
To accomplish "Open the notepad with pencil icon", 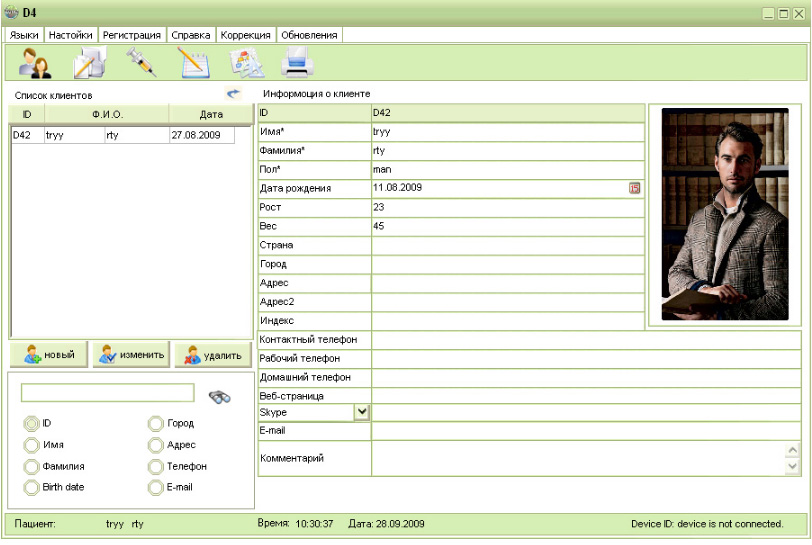I will tap(193, 63).
